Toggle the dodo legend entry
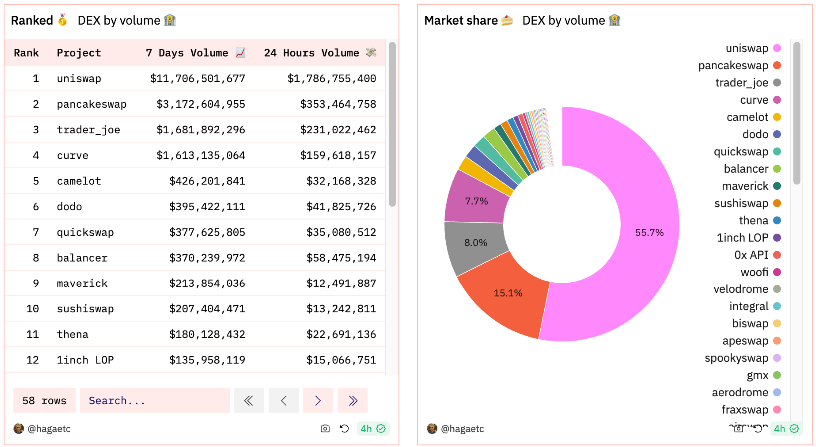This screenshot has width=816, height=447. coord(761,134)
